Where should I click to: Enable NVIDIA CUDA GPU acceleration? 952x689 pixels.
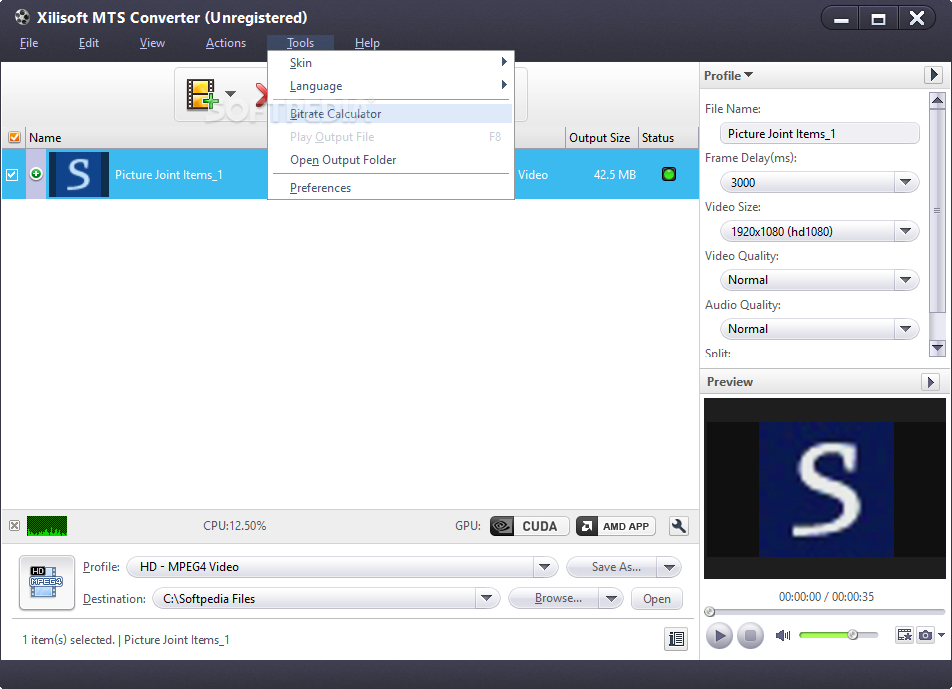(x=529, y=526)
